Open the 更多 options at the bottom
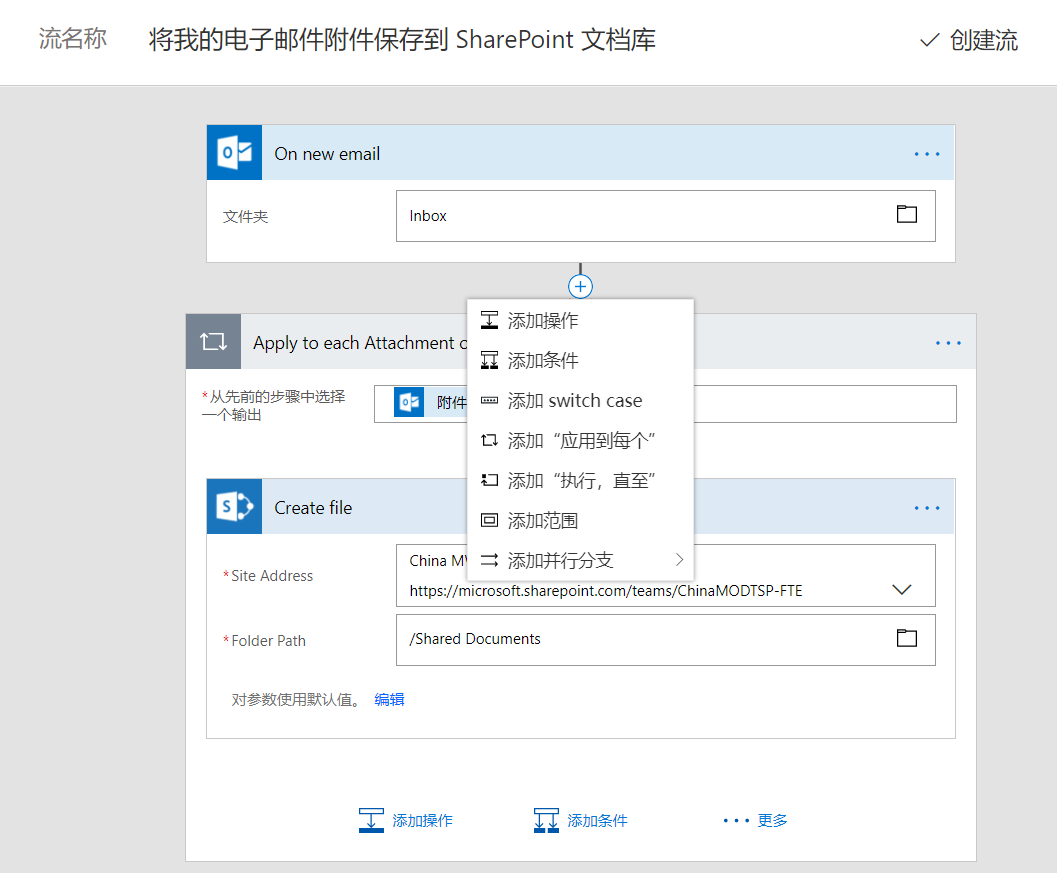The image size is (1057, 873). point(755,820)
